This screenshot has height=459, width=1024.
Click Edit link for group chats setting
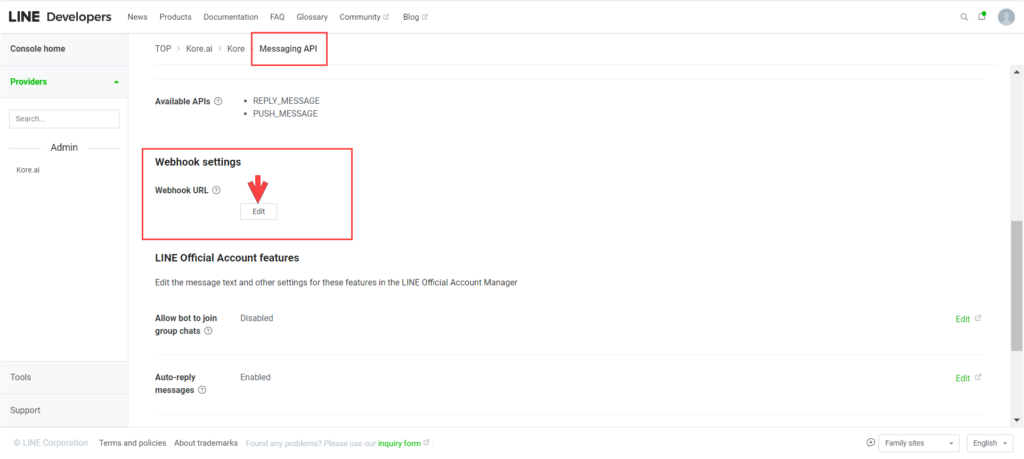coord(962,319)
